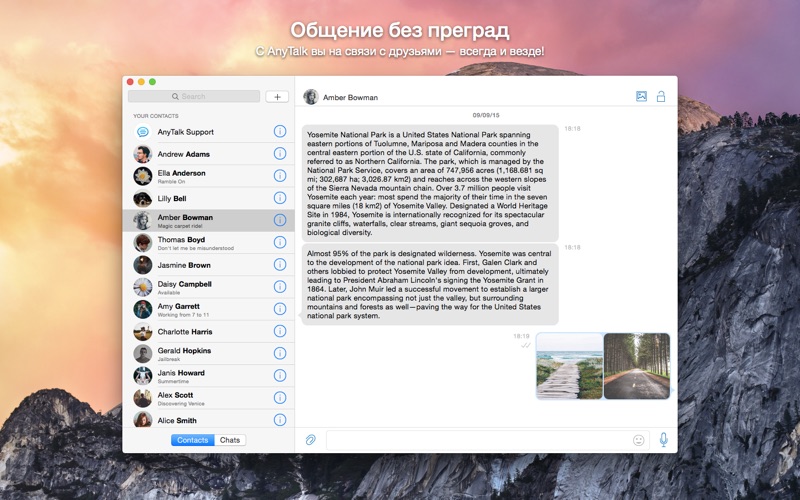View info for Alex Scott
The height and width of the screenshot is (500, 800).
pyautogui.click(x=280, y=397)
